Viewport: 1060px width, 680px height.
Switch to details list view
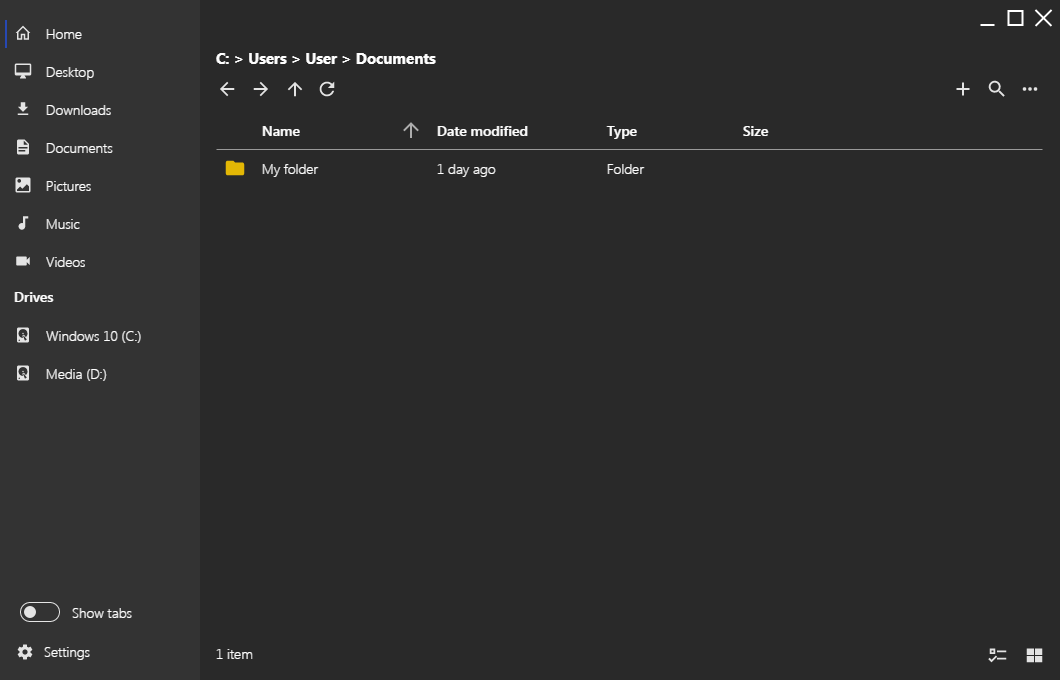[997, 654]
